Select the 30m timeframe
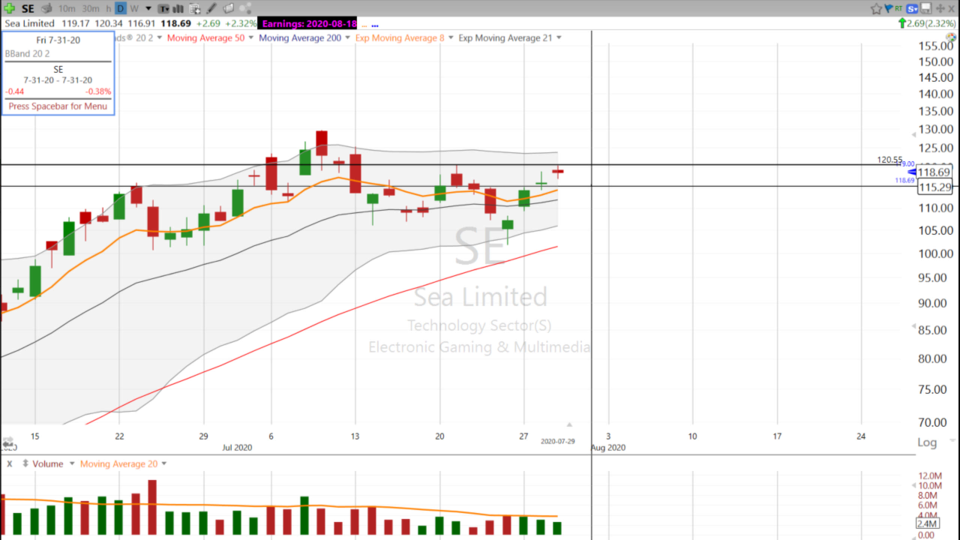Viewport: 960px width, 540px height. [x=88, y=8]
